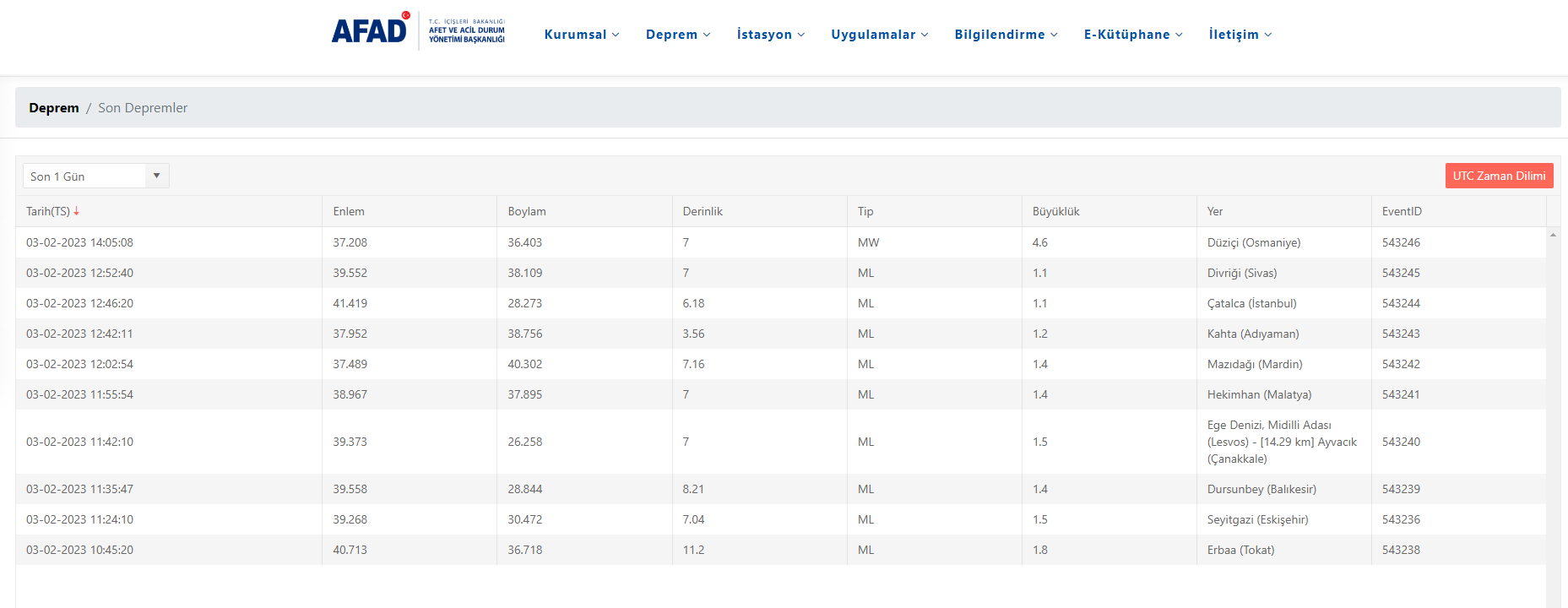Viewport: 1568px width, 608px height.
Task: Click the red sort arrow beside Tarih(TS)
Action: tap(76, 211)
